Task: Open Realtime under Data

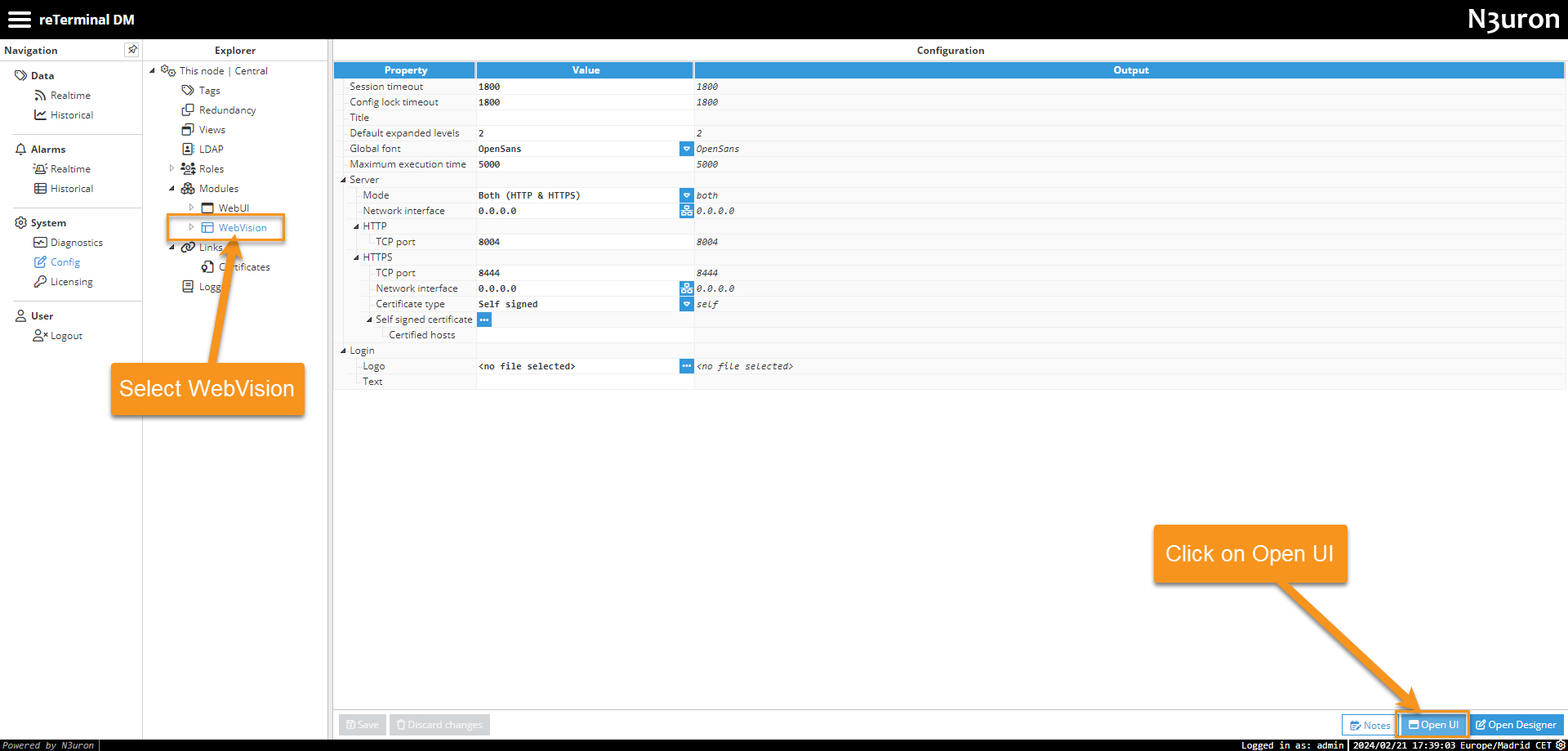Action: (x=70, y=96)
